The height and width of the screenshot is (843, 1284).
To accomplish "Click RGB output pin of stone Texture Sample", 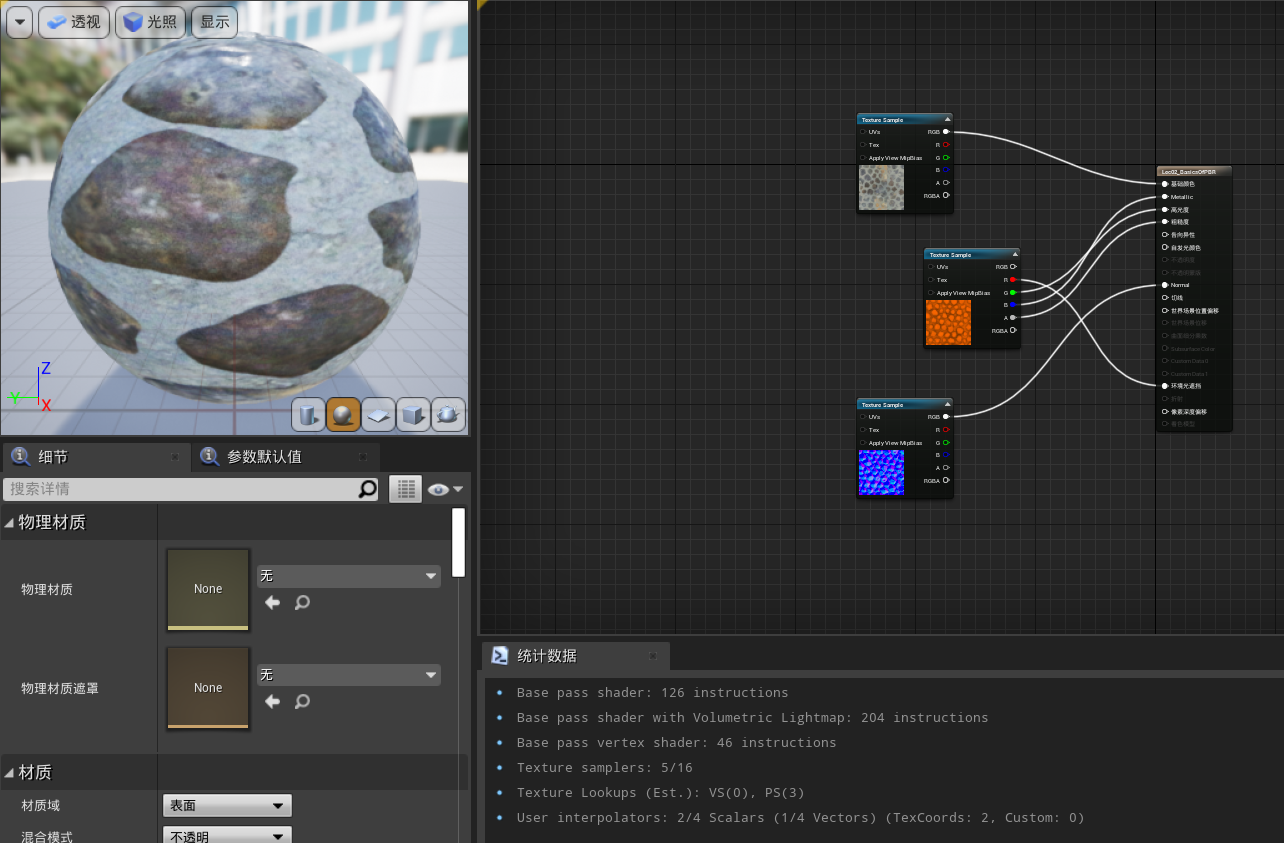I will [x=946, y=131].
